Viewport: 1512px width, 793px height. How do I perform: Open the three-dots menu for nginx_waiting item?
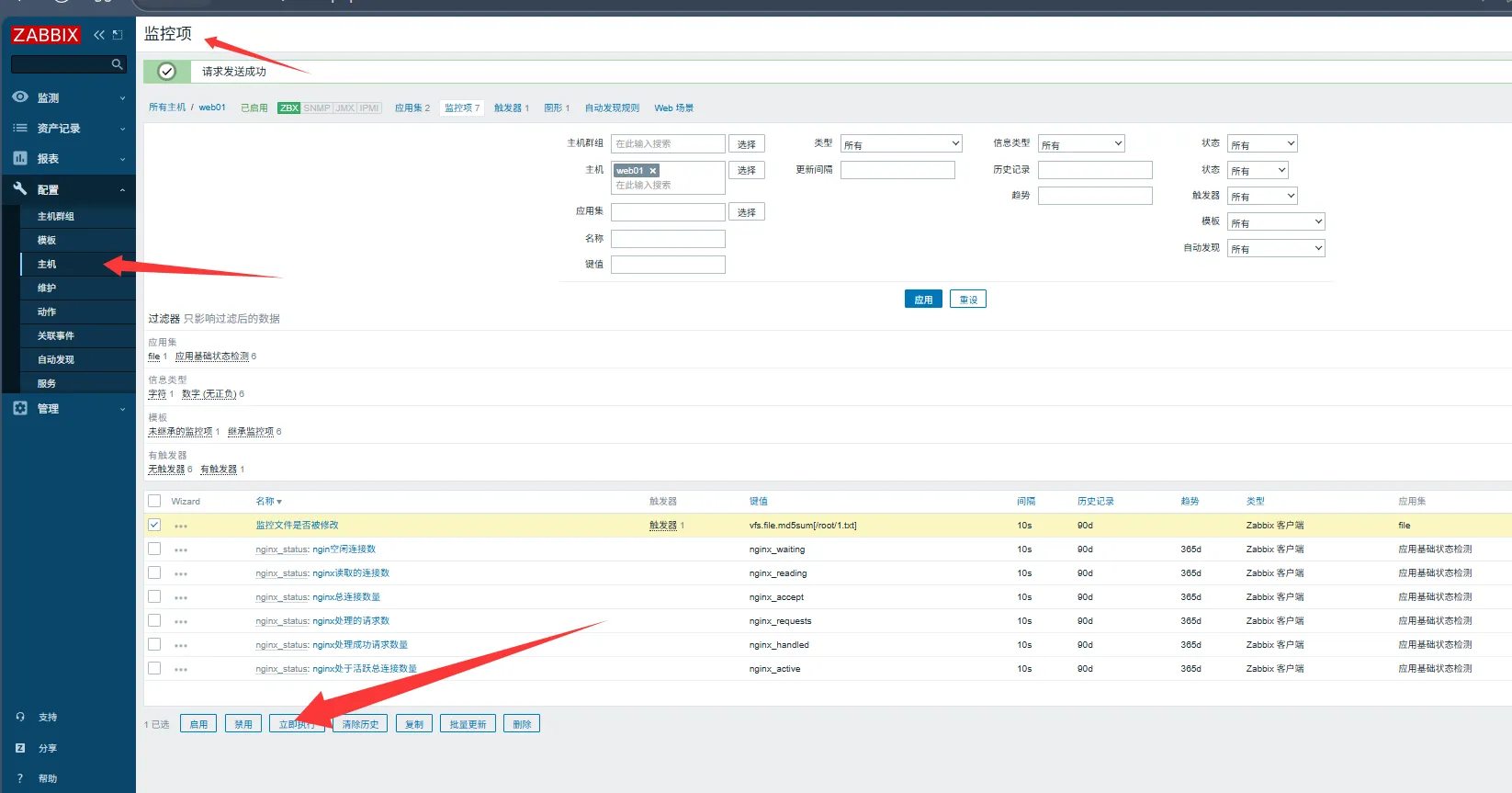(x=181, y=550)
